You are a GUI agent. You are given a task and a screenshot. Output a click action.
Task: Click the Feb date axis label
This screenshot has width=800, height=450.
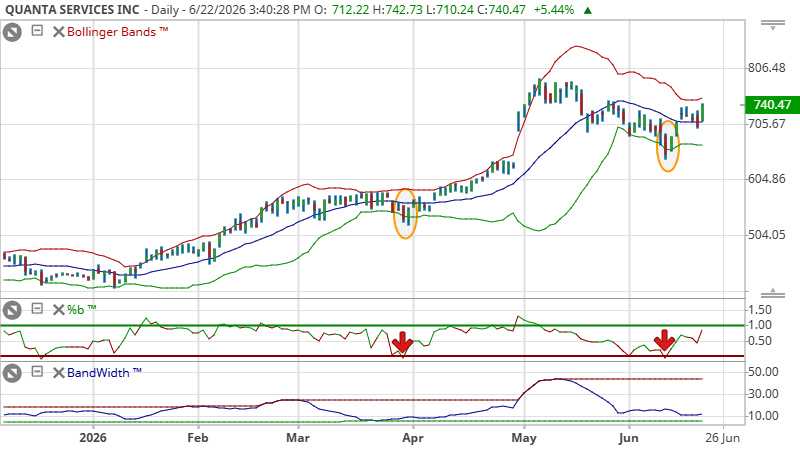(x=198, y=438)
